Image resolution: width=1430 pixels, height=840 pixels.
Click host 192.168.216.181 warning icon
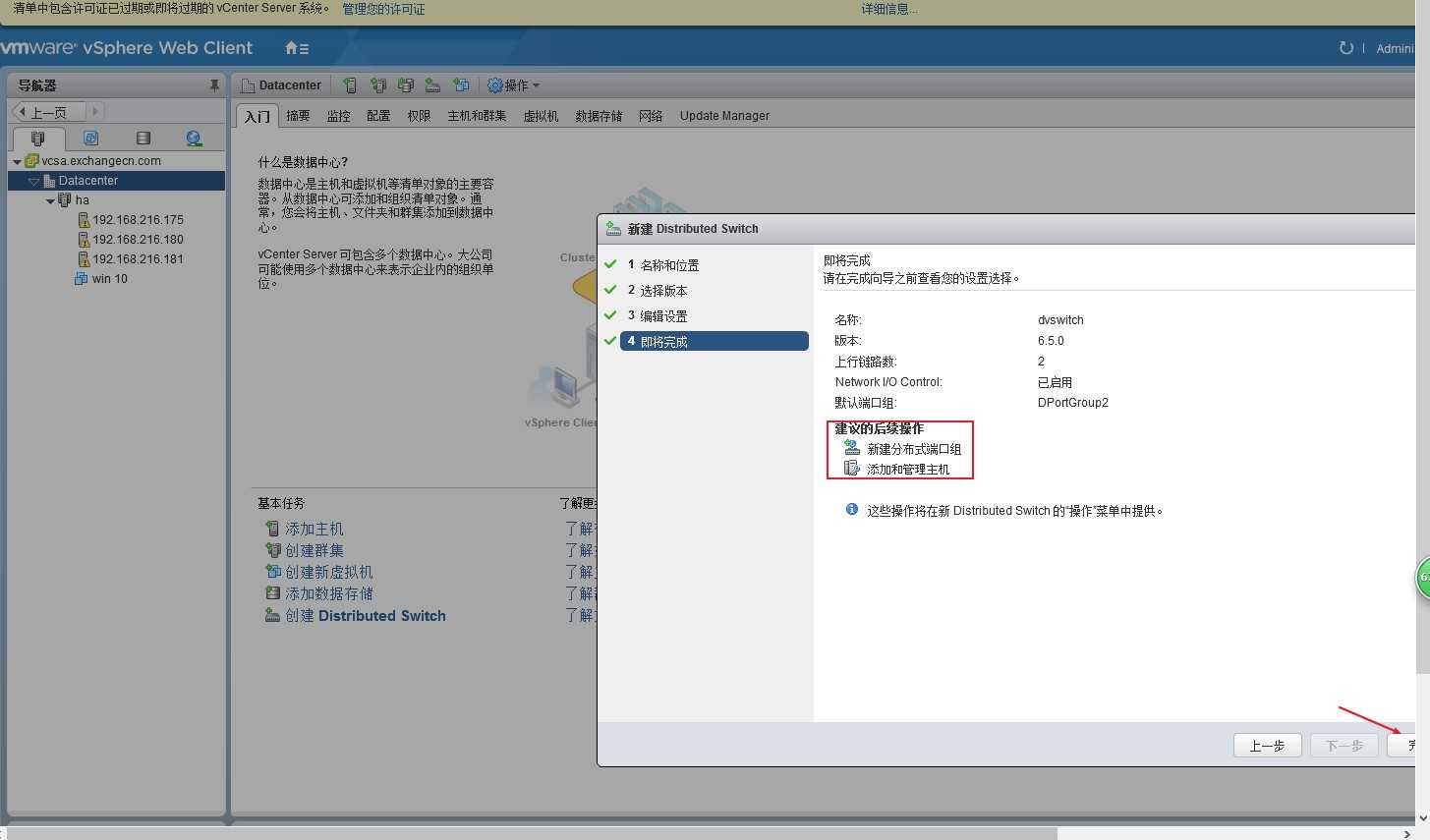click(84, 259)
